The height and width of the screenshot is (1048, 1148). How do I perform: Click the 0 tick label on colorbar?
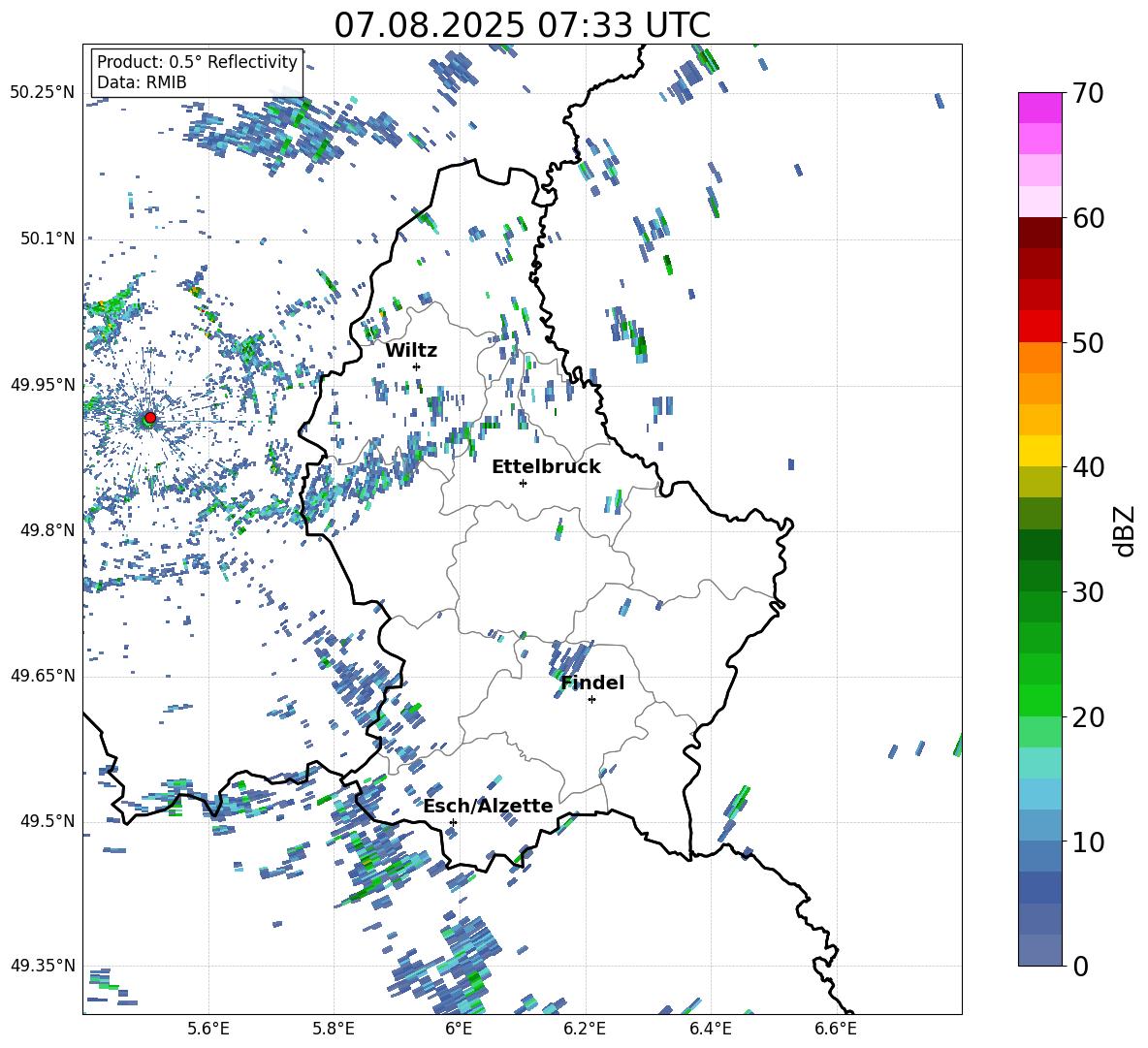tap(1081, 966)
